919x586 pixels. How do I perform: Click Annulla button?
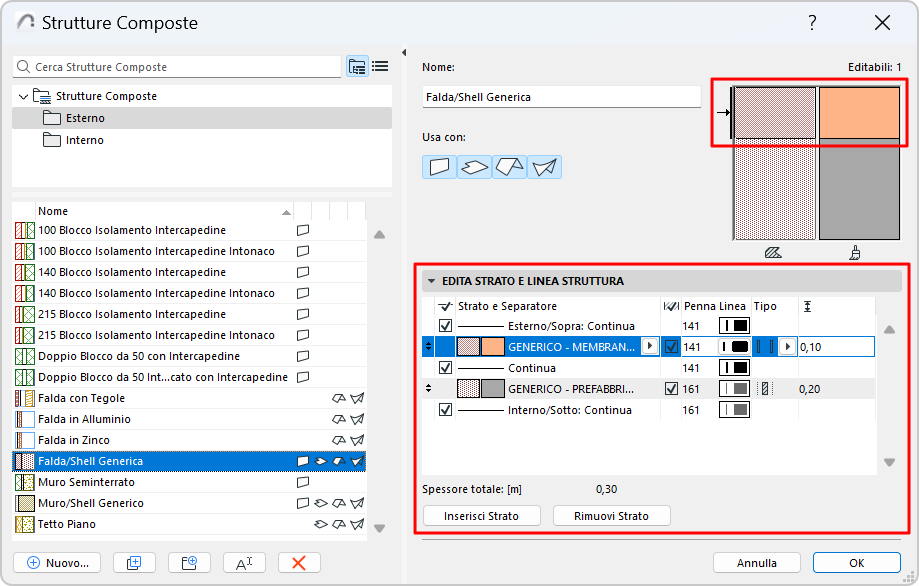pos(757,563)
